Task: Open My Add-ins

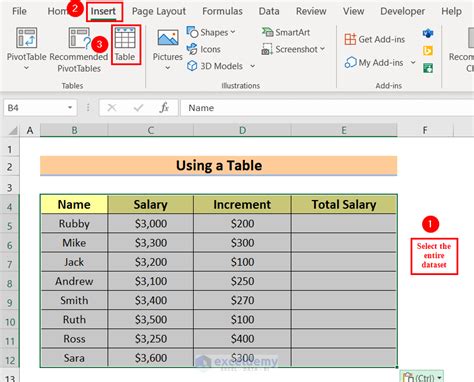Action: [374, 62]
